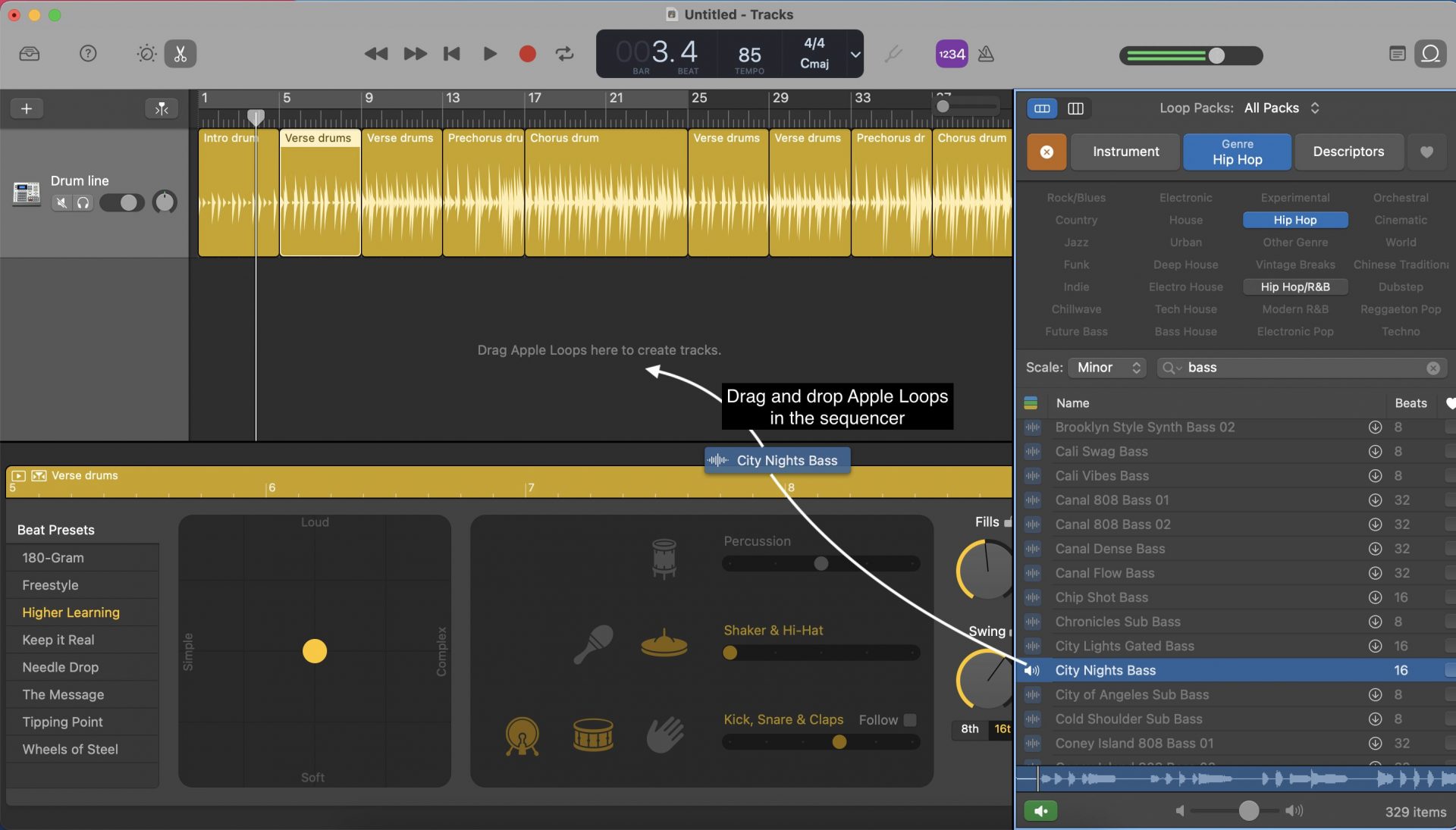The width and height of the screenshot is (1456, 830).
Task: Clear the bass search field
Action: 1432,368
